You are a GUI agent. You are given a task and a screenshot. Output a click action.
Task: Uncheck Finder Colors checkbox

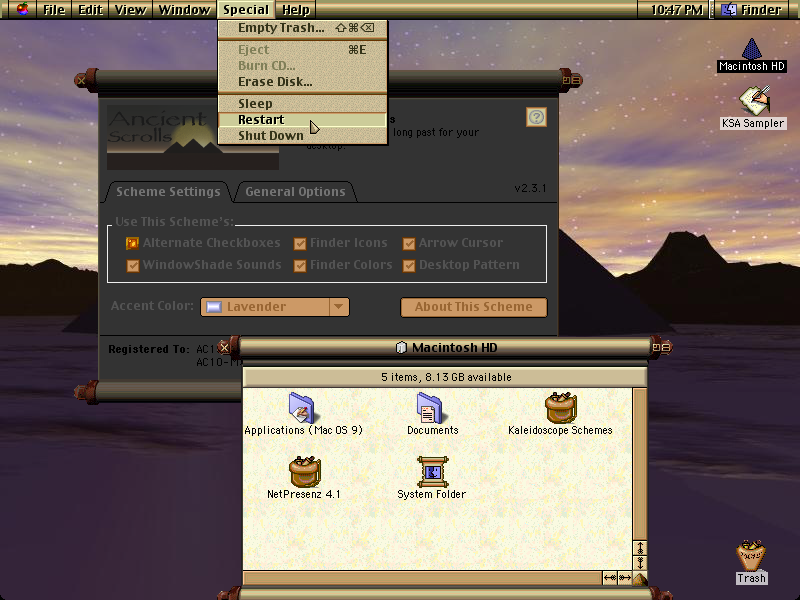300,265
